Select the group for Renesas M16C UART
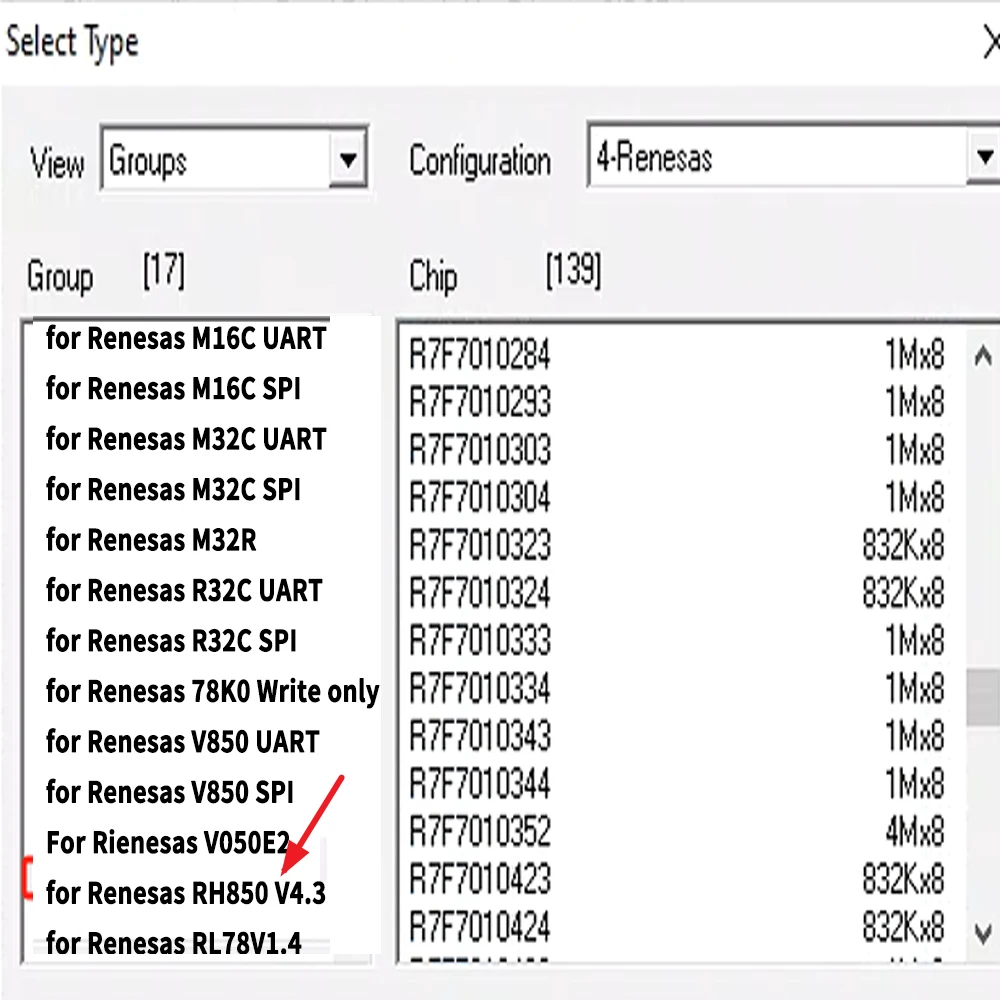This screenshot has width=1000, height=1000. (x=184, y=338)
